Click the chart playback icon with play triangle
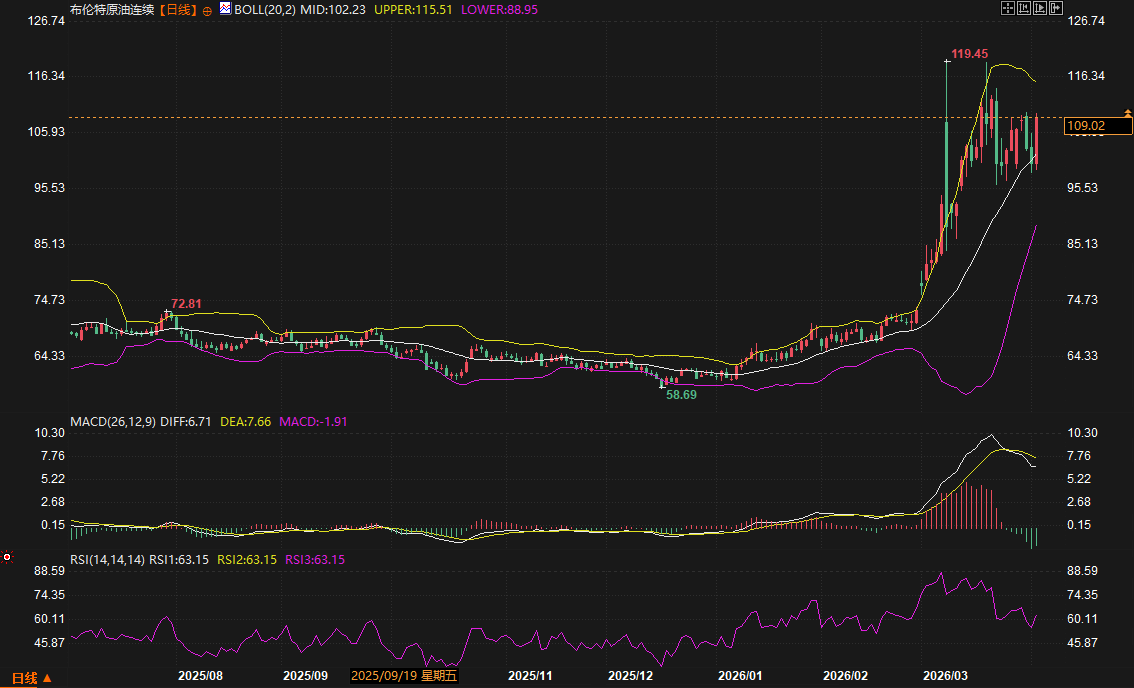The image size is (1134, 688). click(1039, 8)
